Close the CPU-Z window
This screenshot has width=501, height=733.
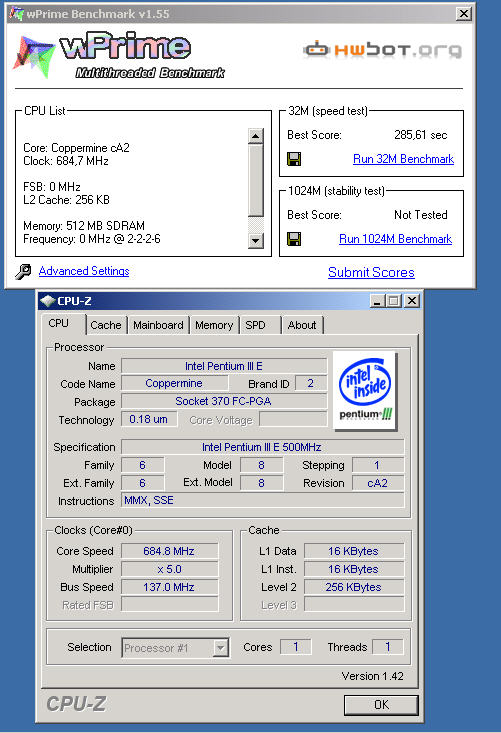(x=412, y=301)
